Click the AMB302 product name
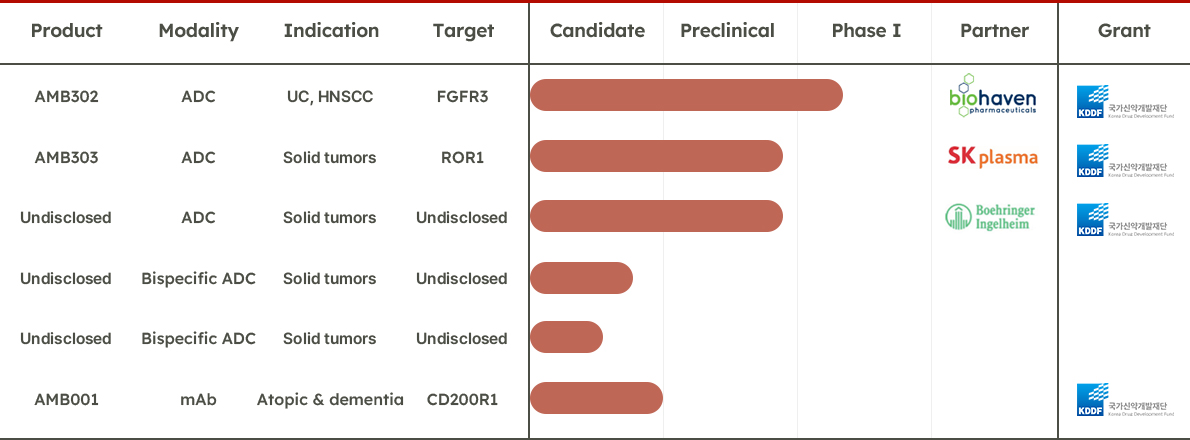 [66, 97]
